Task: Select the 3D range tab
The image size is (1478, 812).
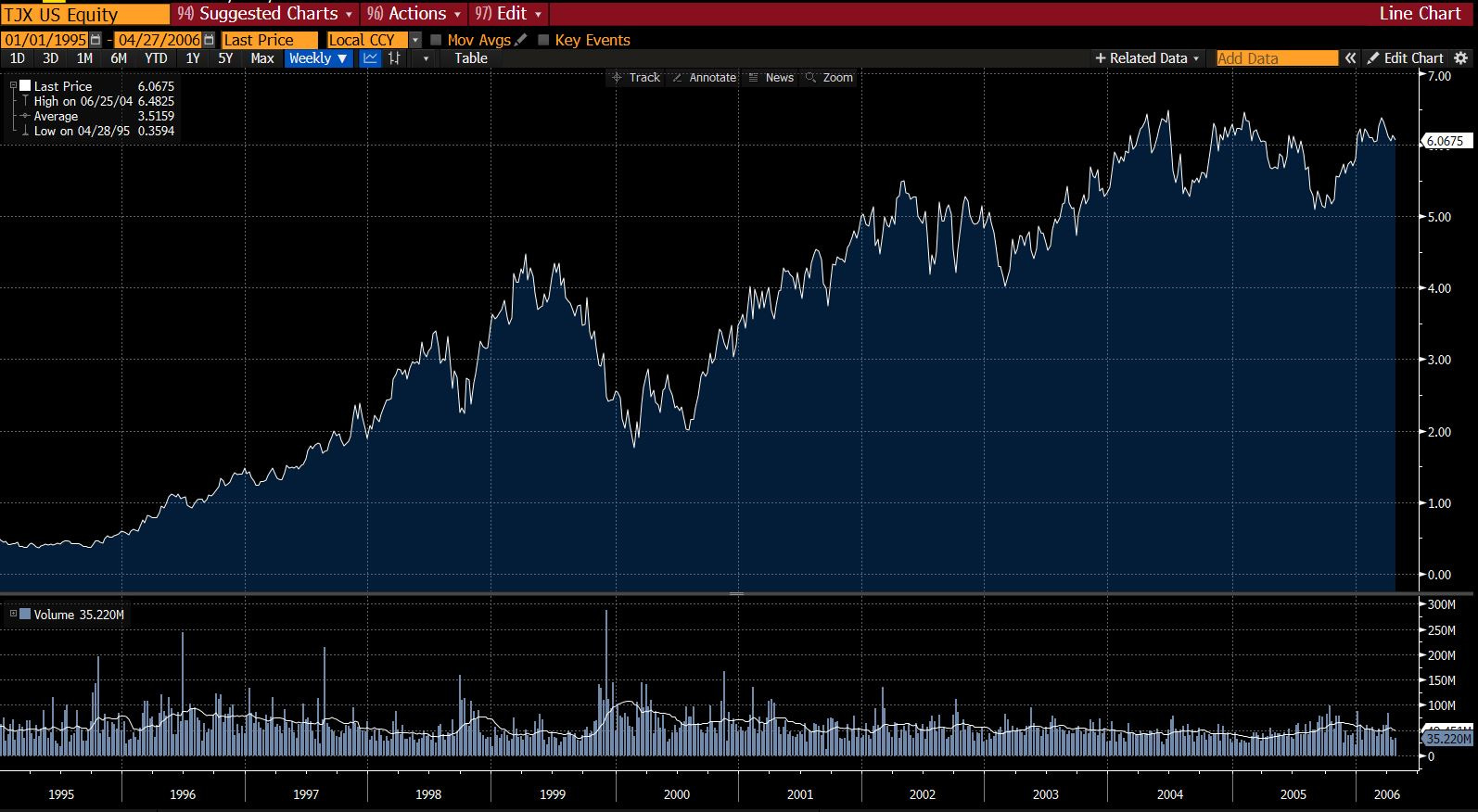Action: tap(50, 58)
